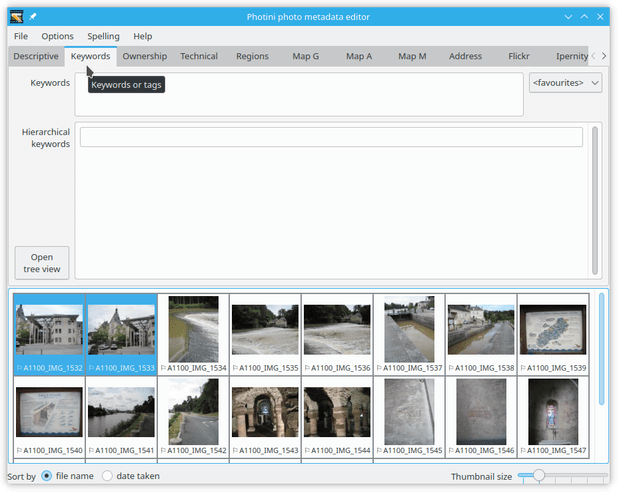Viewport: 618px width, 492px height.
Task: Open the Regions tab
Action: 252,56
